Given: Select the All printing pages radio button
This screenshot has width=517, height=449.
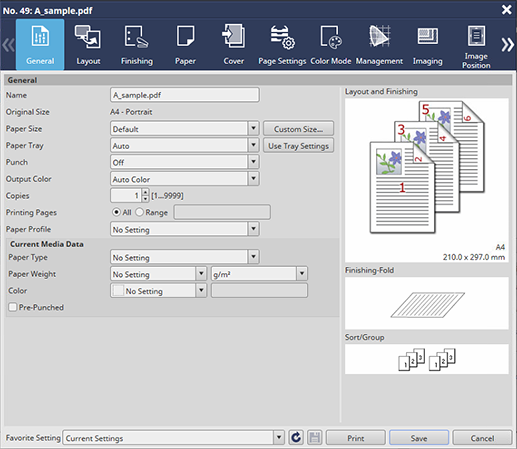Looking at the screenshot, I should click(x=116, y=212).
